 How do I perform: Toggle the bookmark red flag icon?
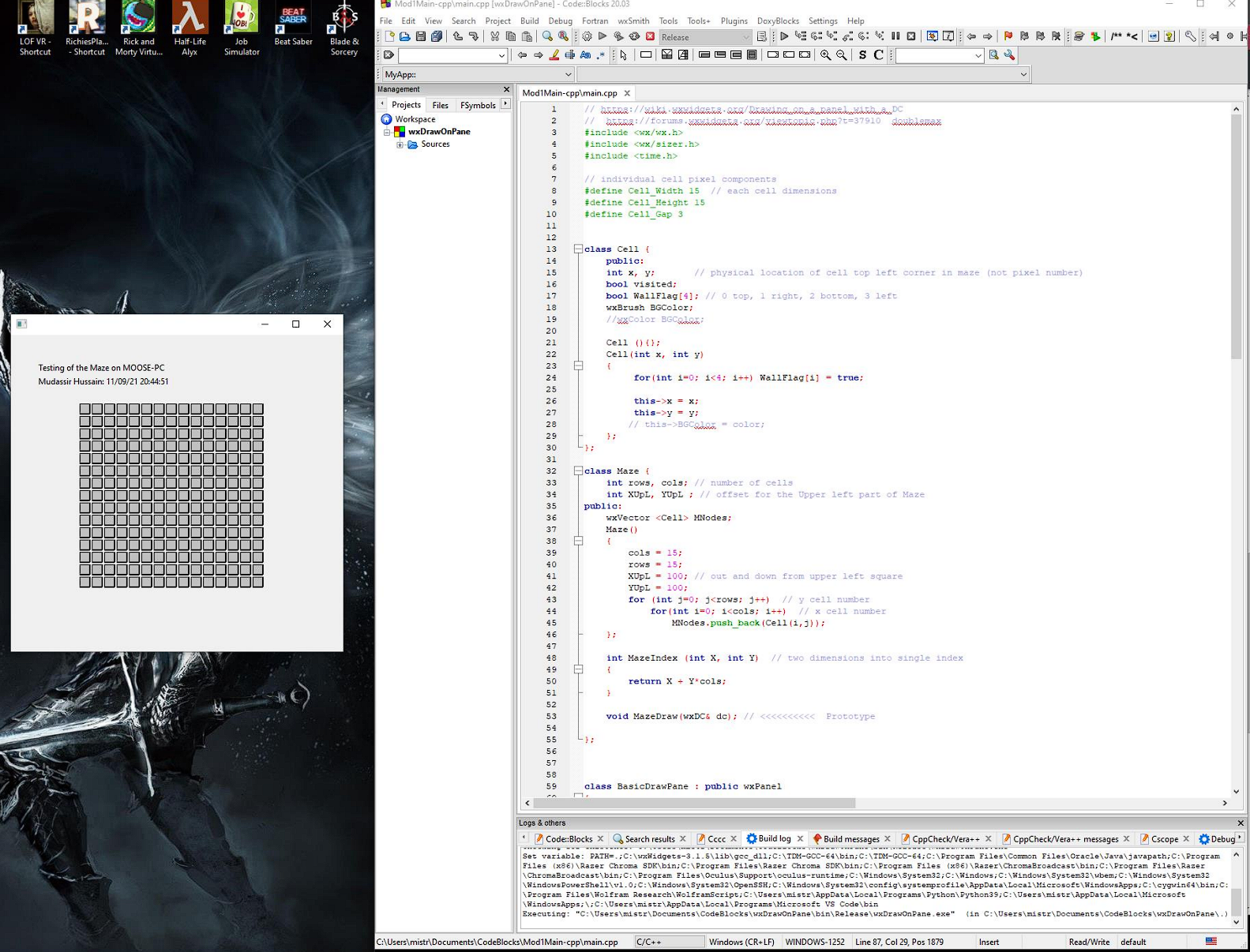1008,36
